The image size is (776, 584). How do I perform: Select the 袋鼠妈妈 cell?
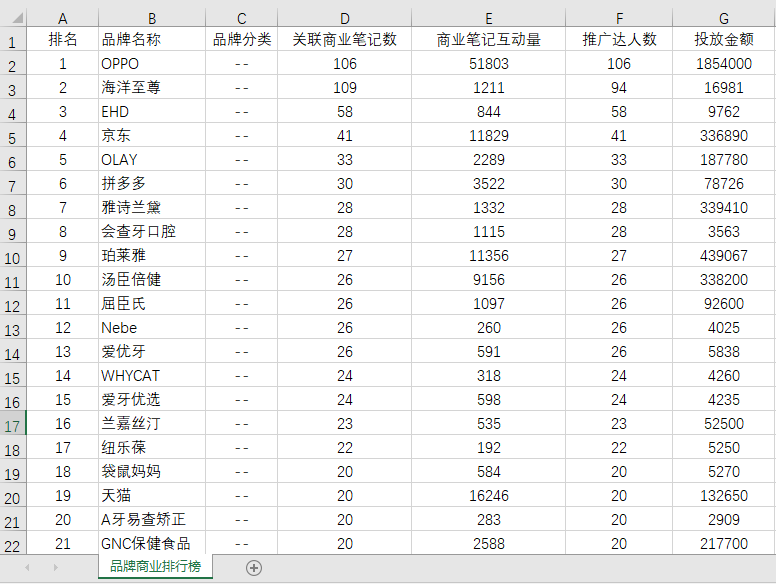pos(152,472)
